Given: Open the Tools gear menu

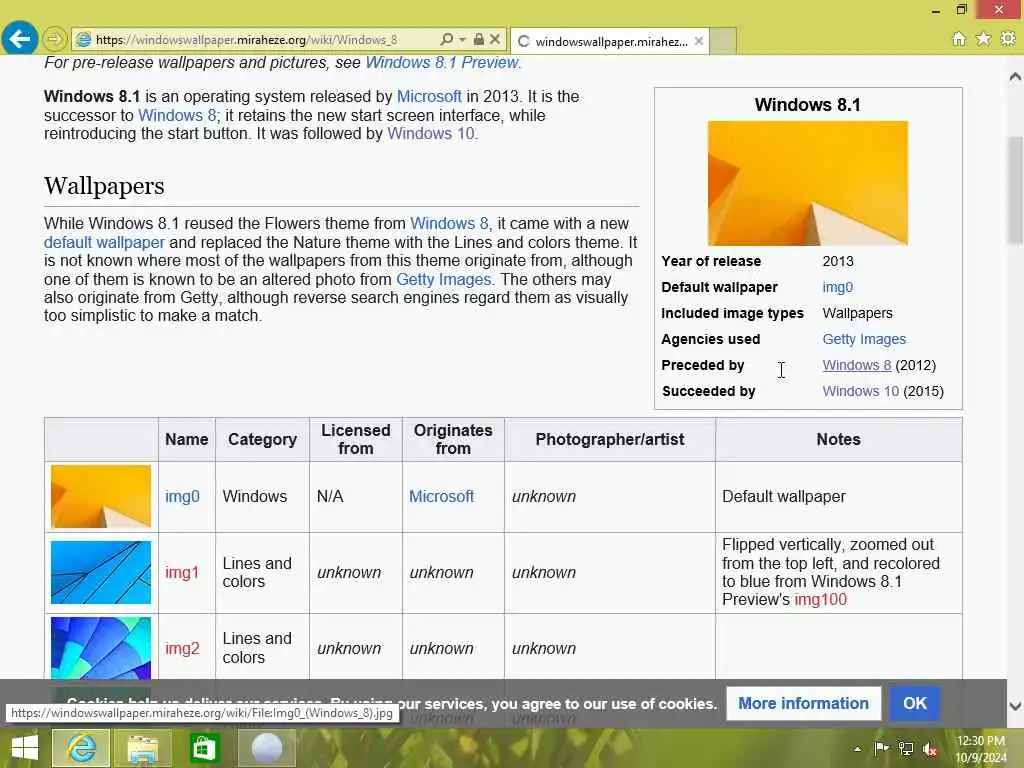Looking at the screenshot, I should (1008, 39).
